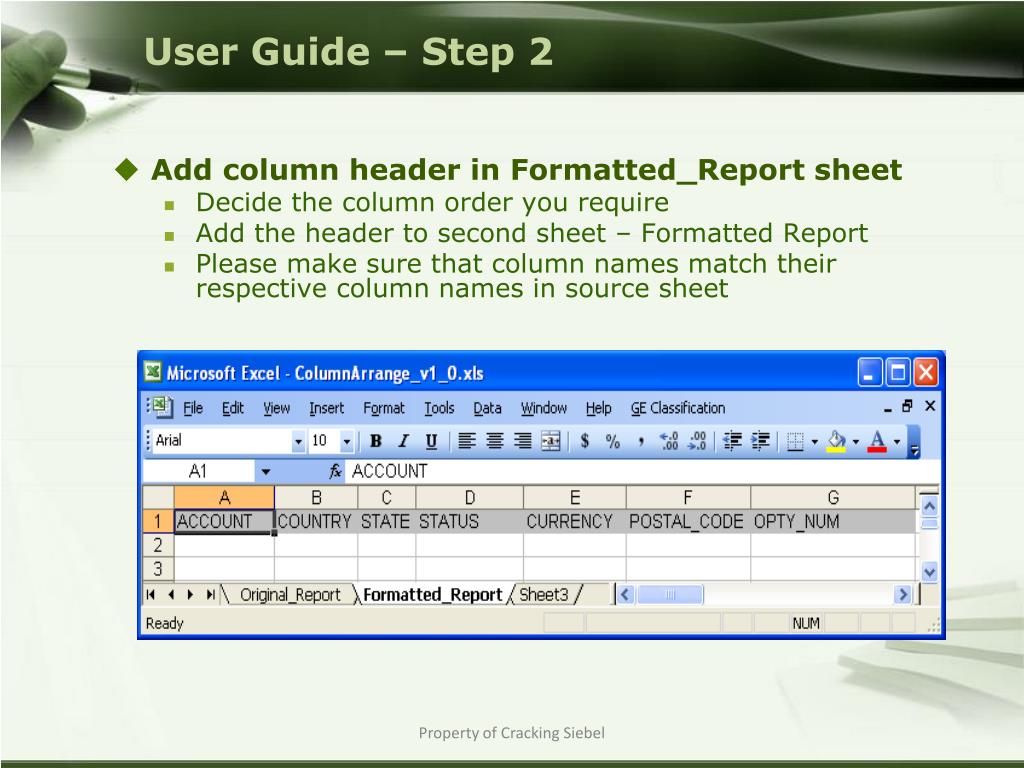
Task: Minimize the workbook window in menu bar
Action: (888, 408)
